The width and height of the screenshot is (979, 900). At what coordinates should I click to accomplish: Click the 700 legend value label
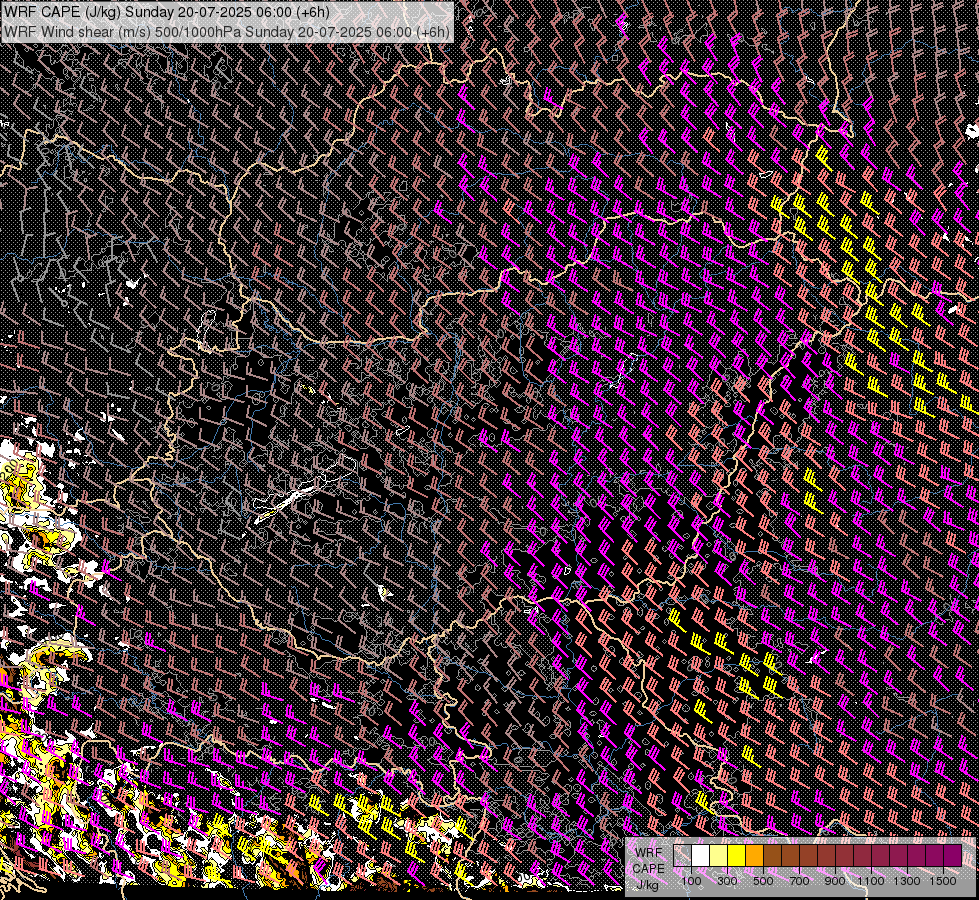point(799,881)
